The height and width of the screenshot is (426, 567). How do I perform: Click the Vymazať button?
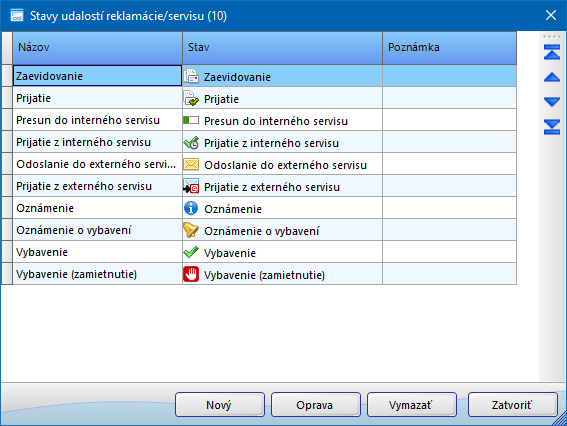click(412, 405)
